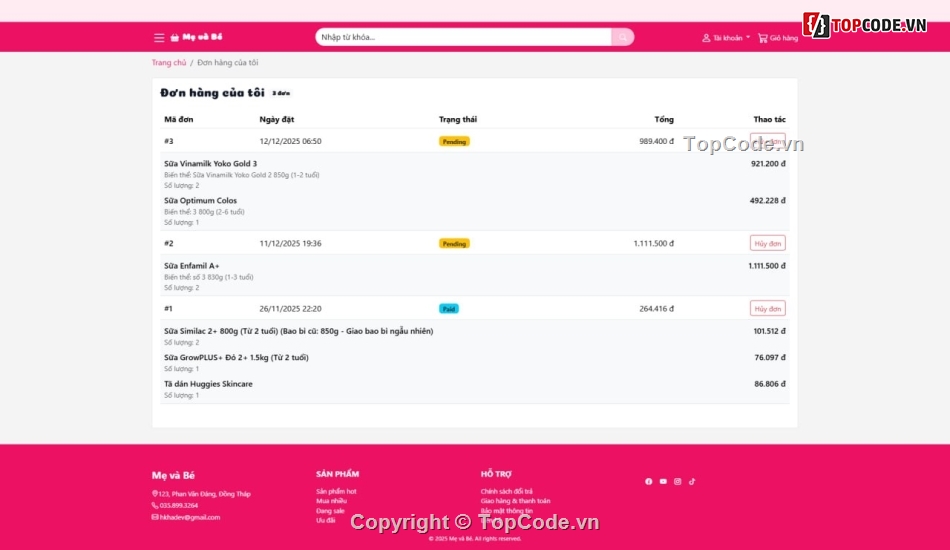Open Ưu đãi footer link
The width and height of the screenshot is (950, 550).
pos(325,520)
